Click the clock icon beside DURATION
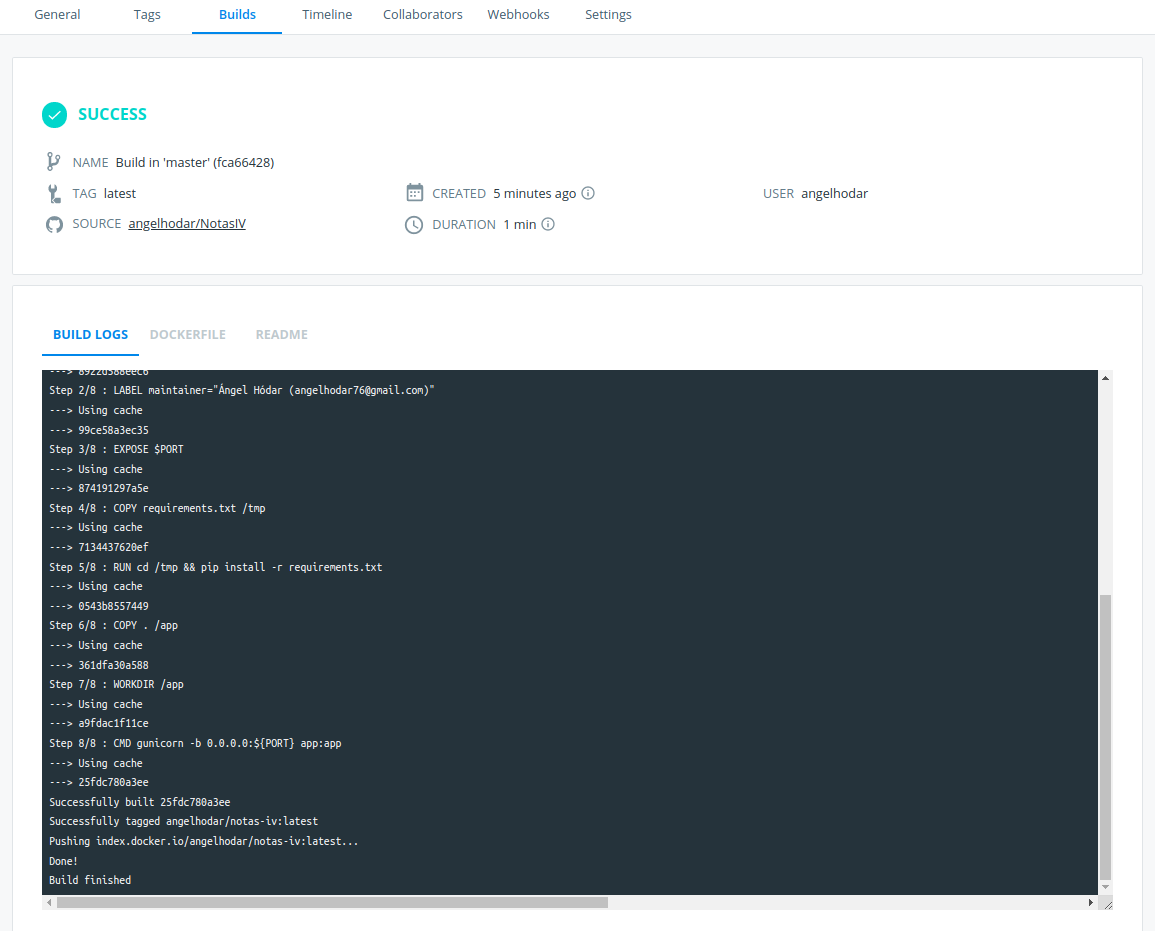Viewport: 1155px width, 931px height. [x=414, y=225]
